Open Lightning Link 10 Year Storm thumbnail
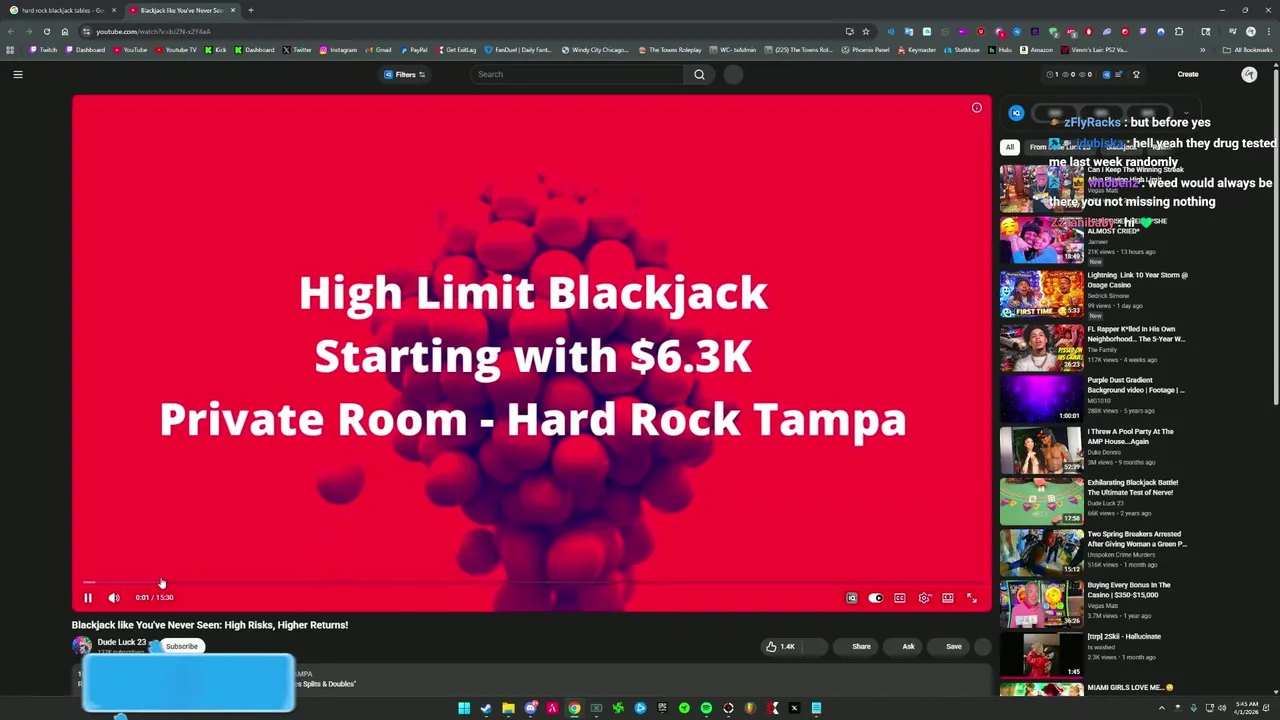Image resolution: width=1280 pixels, height=720 pixels. pos(1041,292)
